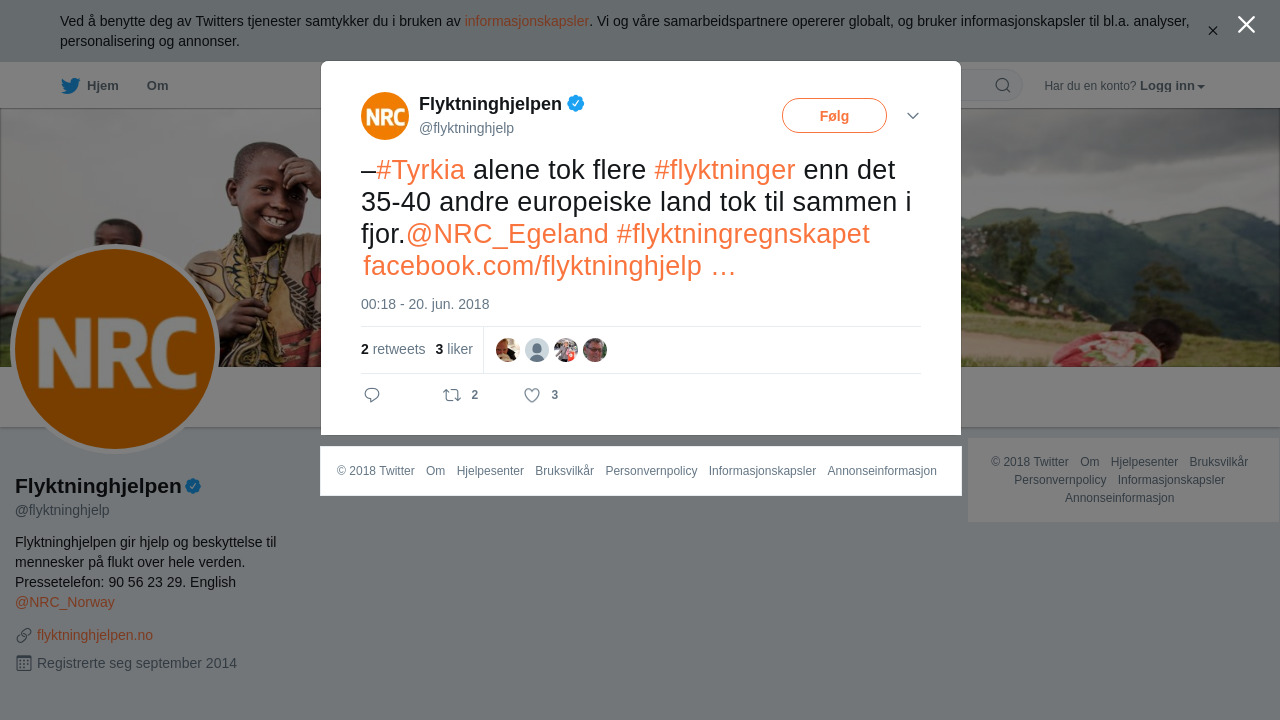Open tweet options chevron menu
Viewport: 1280px width, 720px height.
(x=913, y=116)
